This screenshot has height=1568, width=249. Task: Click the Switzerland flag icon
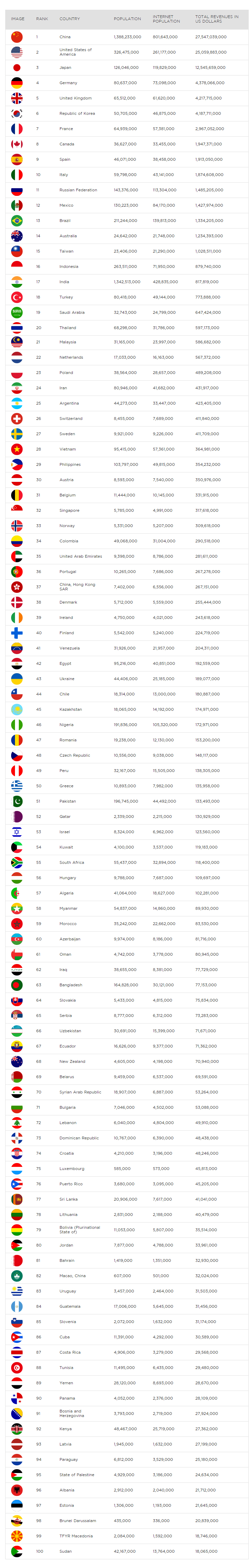(x=17, y=419)
